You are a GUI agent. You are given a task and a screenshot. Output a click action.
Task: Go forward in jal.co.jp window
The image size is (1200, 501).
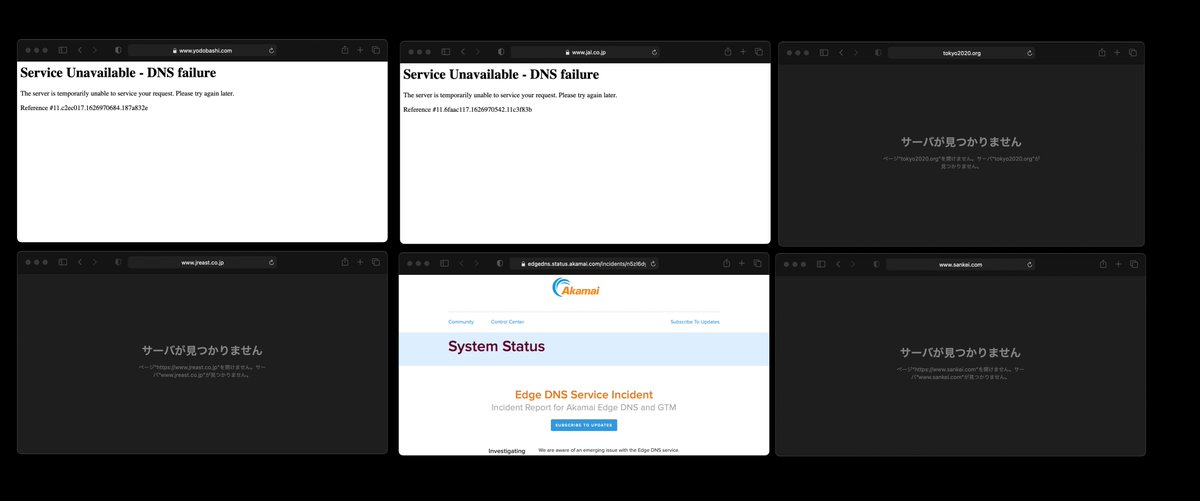[x=477, y=52]
